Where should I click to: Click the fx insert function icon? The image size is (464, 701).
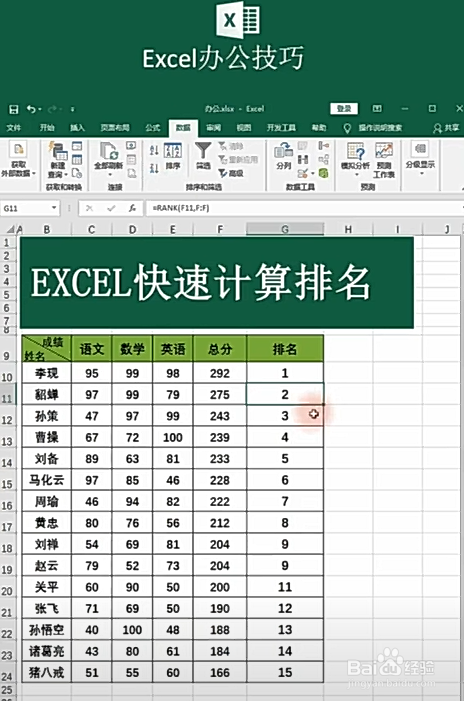click(132, 208)
